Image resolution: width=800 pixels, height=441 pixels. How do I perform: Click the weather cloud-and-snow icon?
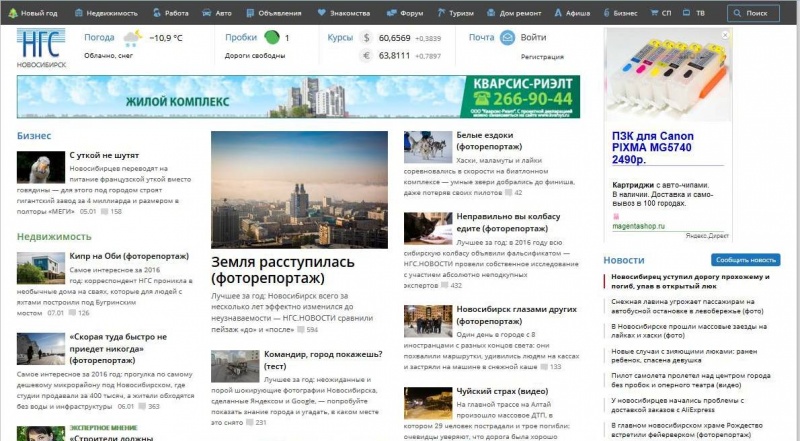(x=131, y=39)
